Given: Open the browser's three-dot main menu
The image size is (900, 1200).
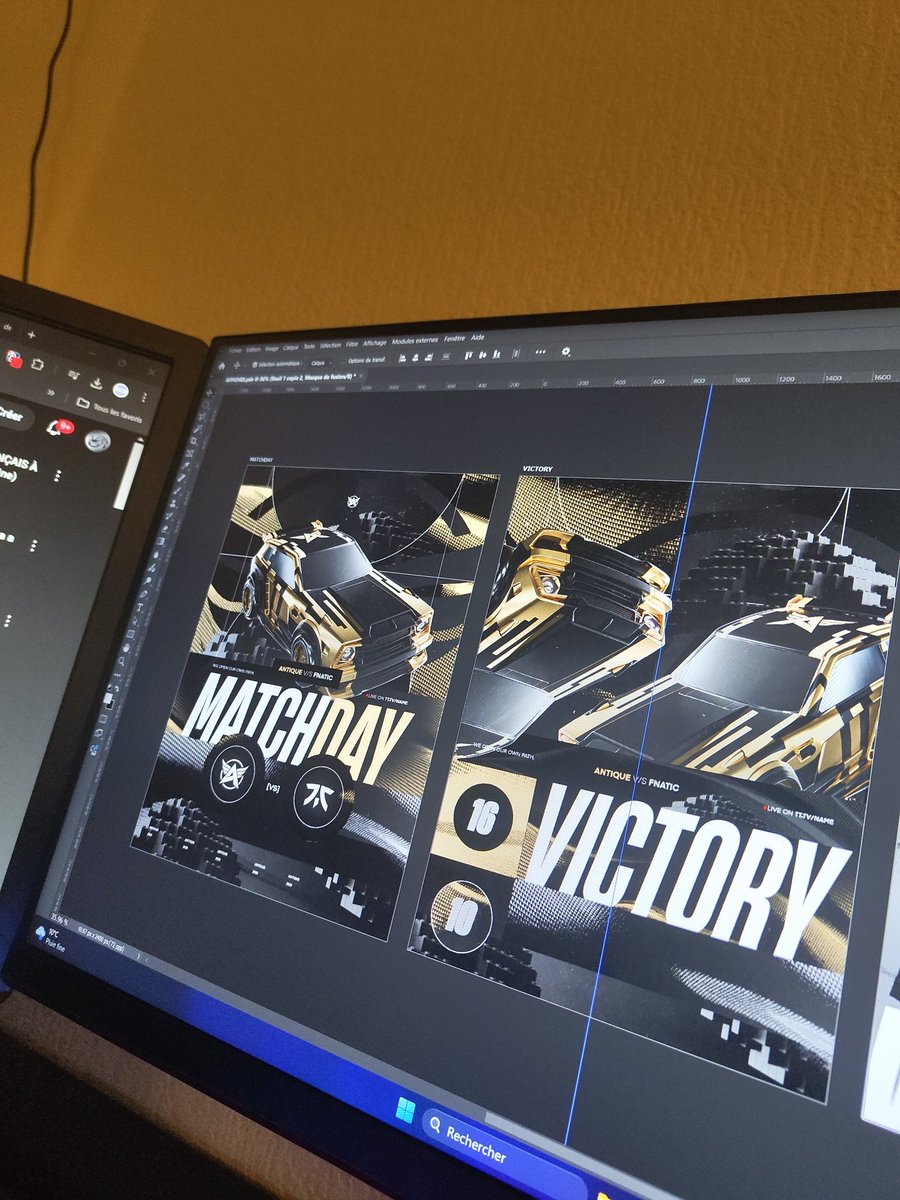Looking at the screenshot, I should pyautogui.click(x=144, y=397).
